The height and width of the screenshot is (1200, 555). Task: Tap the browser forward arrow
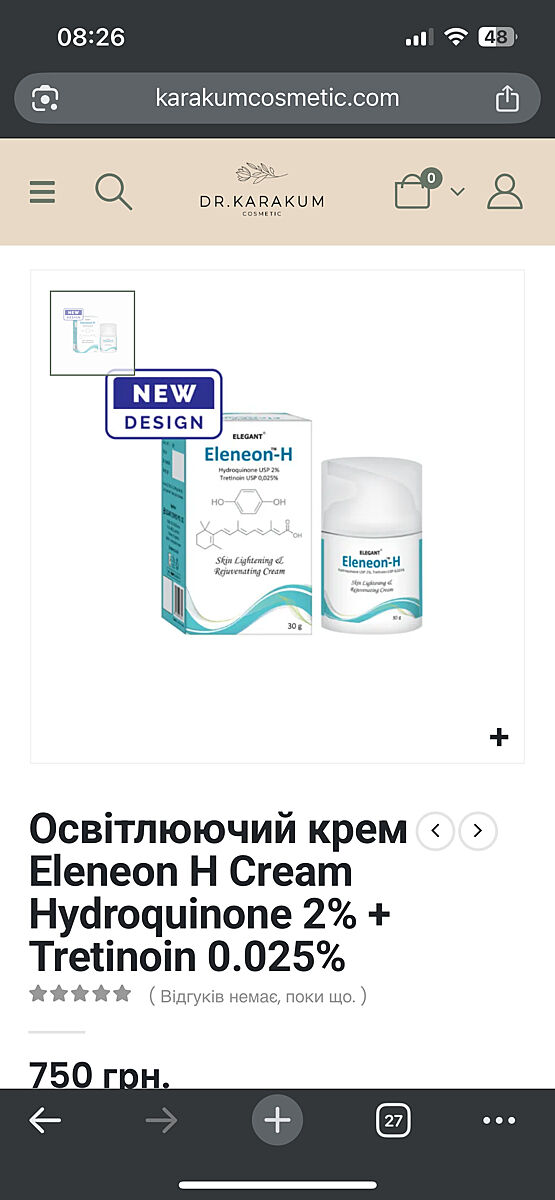click(x=161, y=1121)
